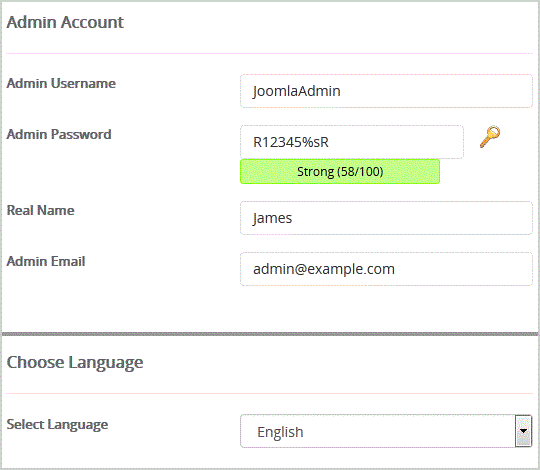This screenshot has width=540, height=470.
Task: Open the Select Language dropdown
Action: pos(386,431)
